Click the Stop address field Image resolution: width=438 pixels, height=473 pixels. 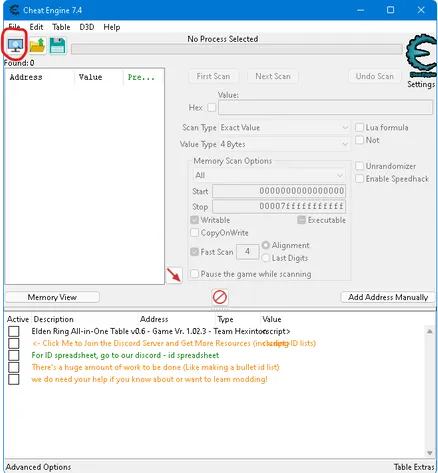tap(279, 206)
